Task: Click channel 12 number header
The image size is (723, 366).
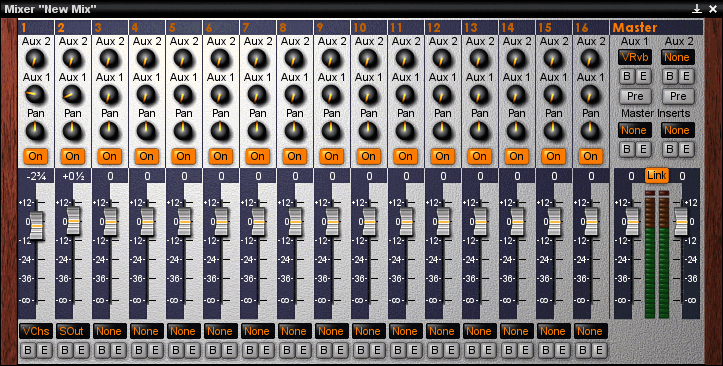Action: [442, 28]
